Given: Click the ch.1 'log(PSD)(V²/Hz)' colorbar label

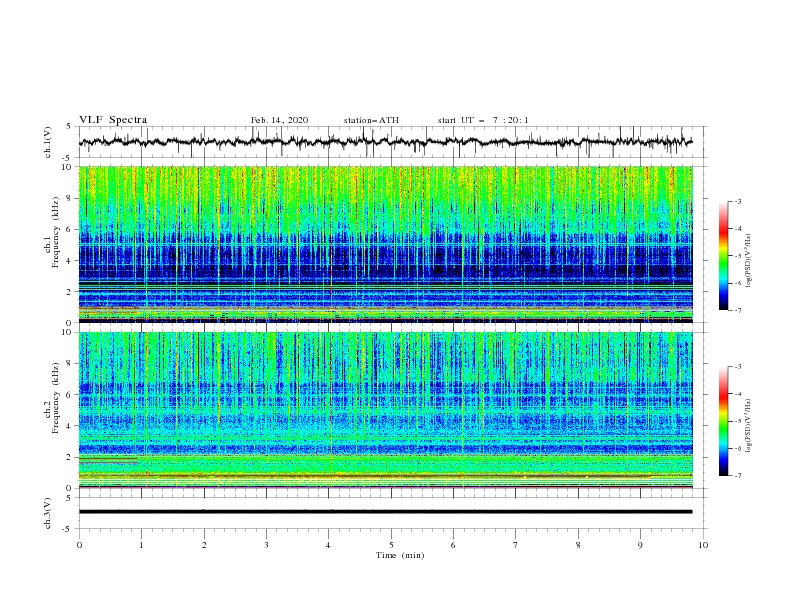Looking at the screenshot, I should 749,261.
